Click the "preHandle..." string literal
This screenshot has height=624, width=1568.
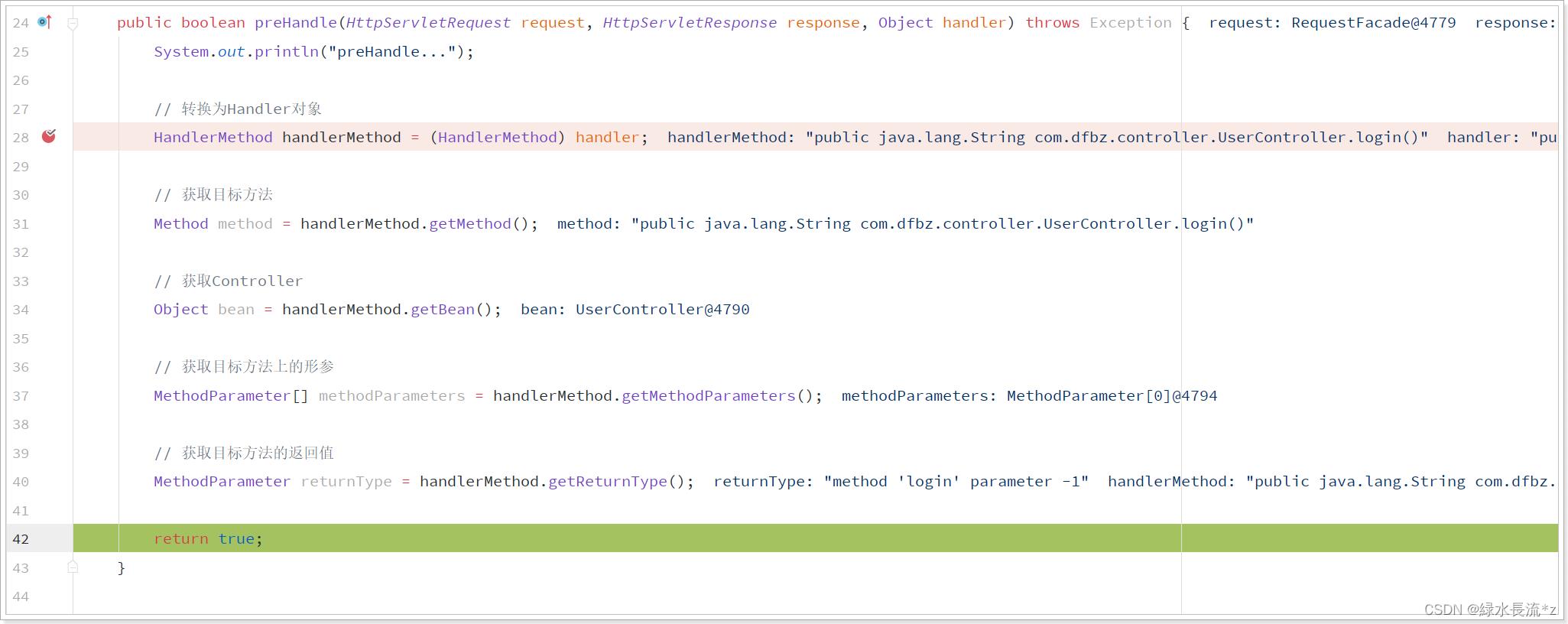[392, 52]
